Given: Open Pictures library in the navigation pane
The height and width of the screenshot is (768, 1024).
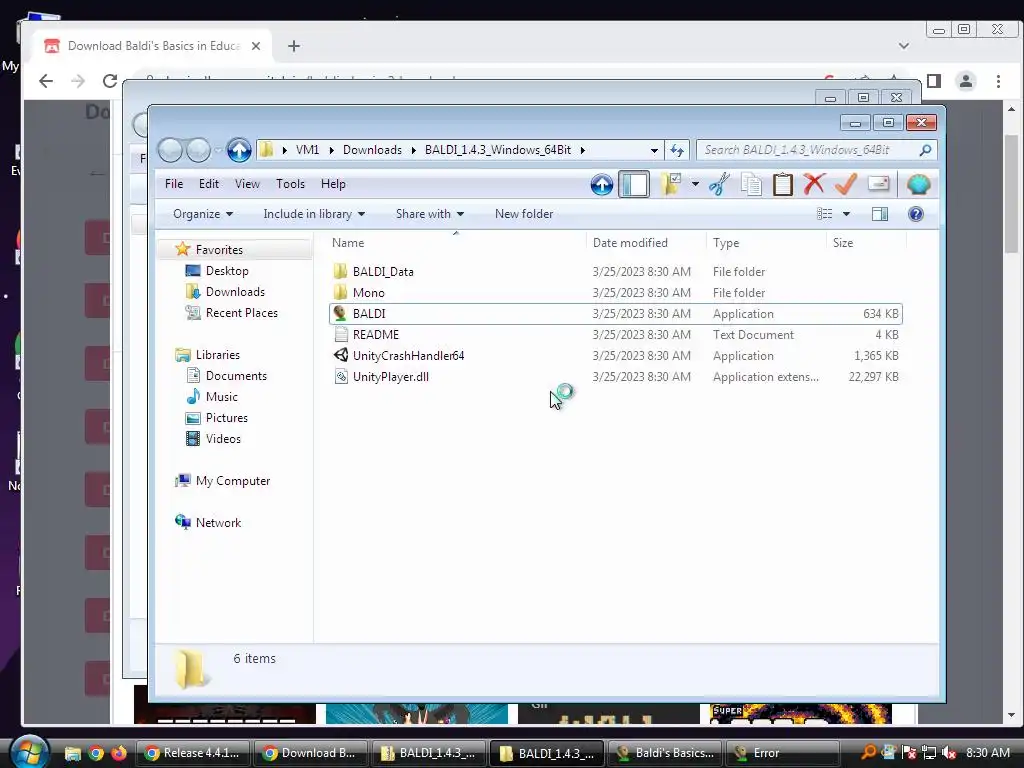Looking at the screenshot, I should coord(227,417).
